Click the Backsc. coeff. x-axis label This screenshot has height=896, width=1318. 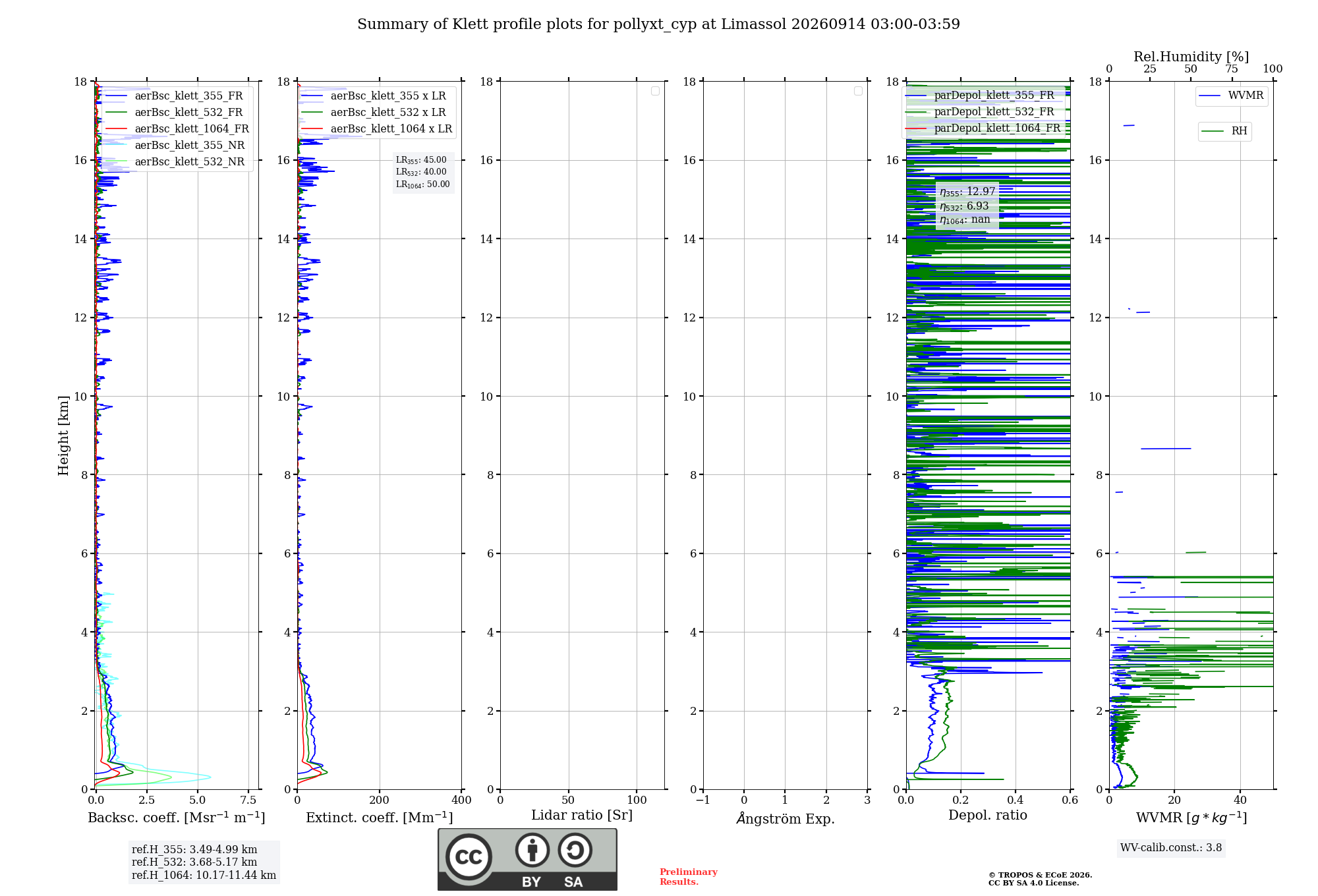point(177,818)
